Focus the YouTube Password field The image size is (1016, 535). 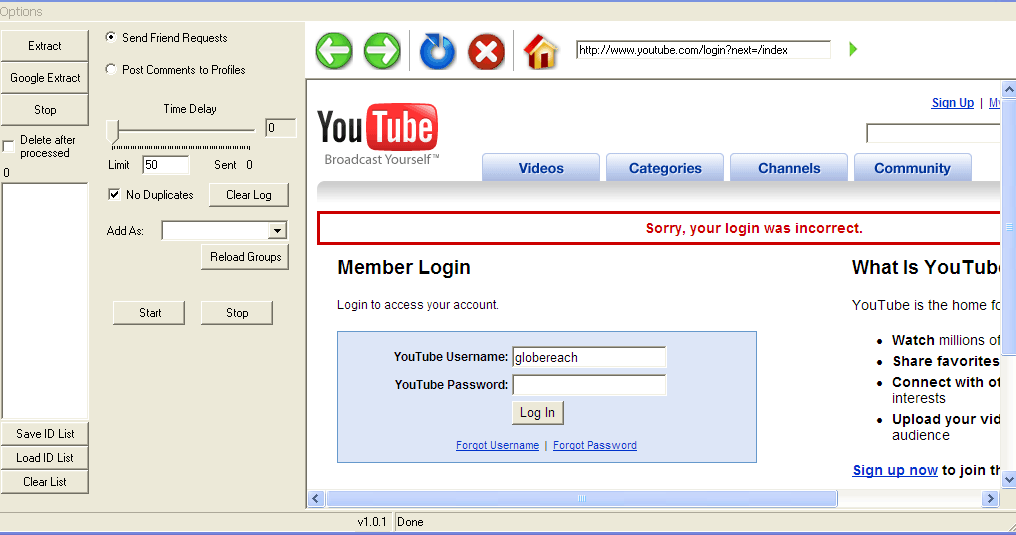point(589,385)
